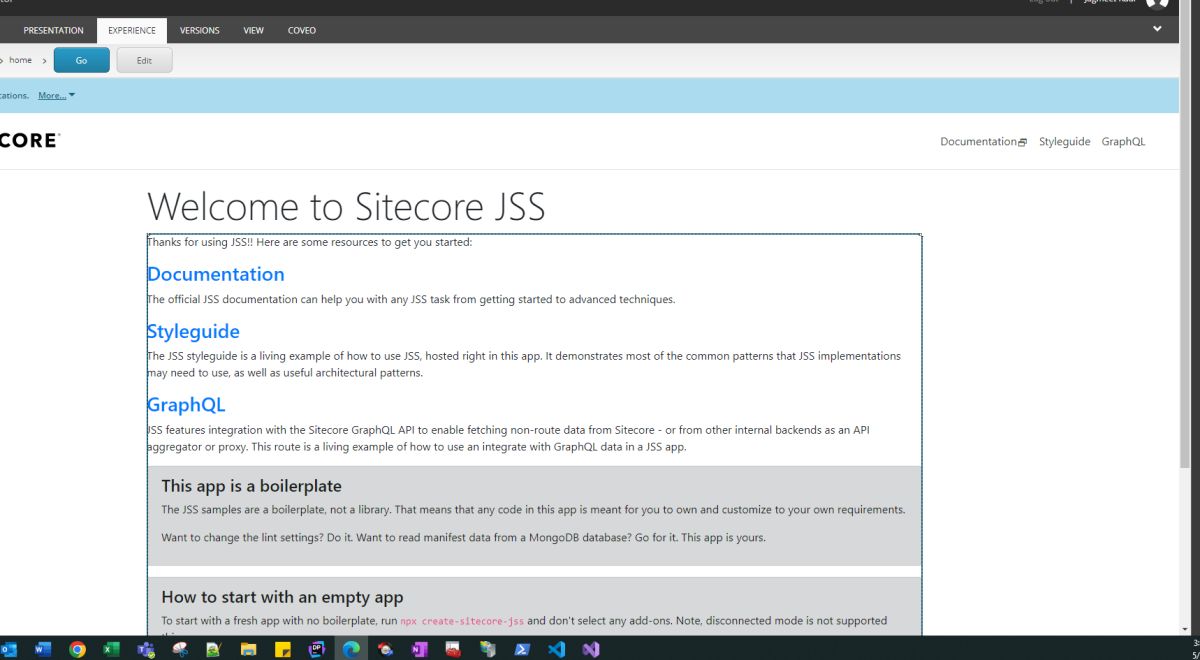Open Styleguide in the top navigation
Image resolution: width=1200 pixels, height=660 pixels.
[1064, 142]
